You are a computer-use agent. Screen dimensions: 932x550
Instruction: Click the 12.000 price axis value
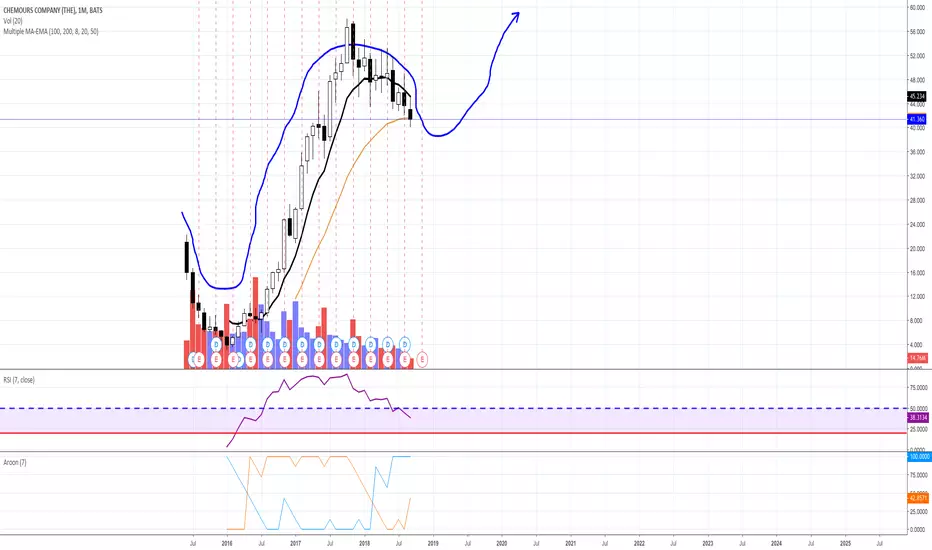point(917,297)
